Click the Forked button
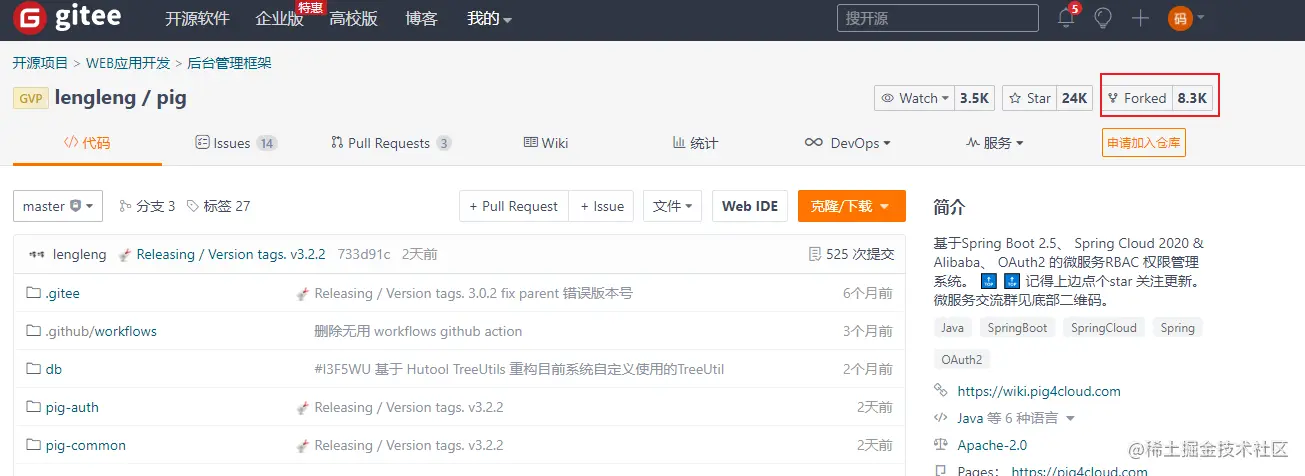The height and width of the screenshot is (476, 1305). pyautogui.click(x=1138, y=98)
